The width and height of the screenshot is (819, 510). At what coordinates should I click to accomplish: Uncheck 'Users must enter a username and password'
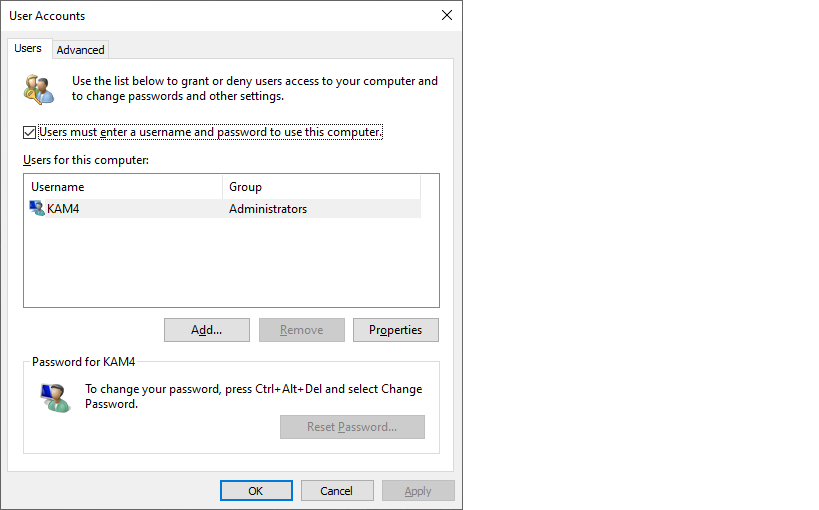click(x=30, y=132)
